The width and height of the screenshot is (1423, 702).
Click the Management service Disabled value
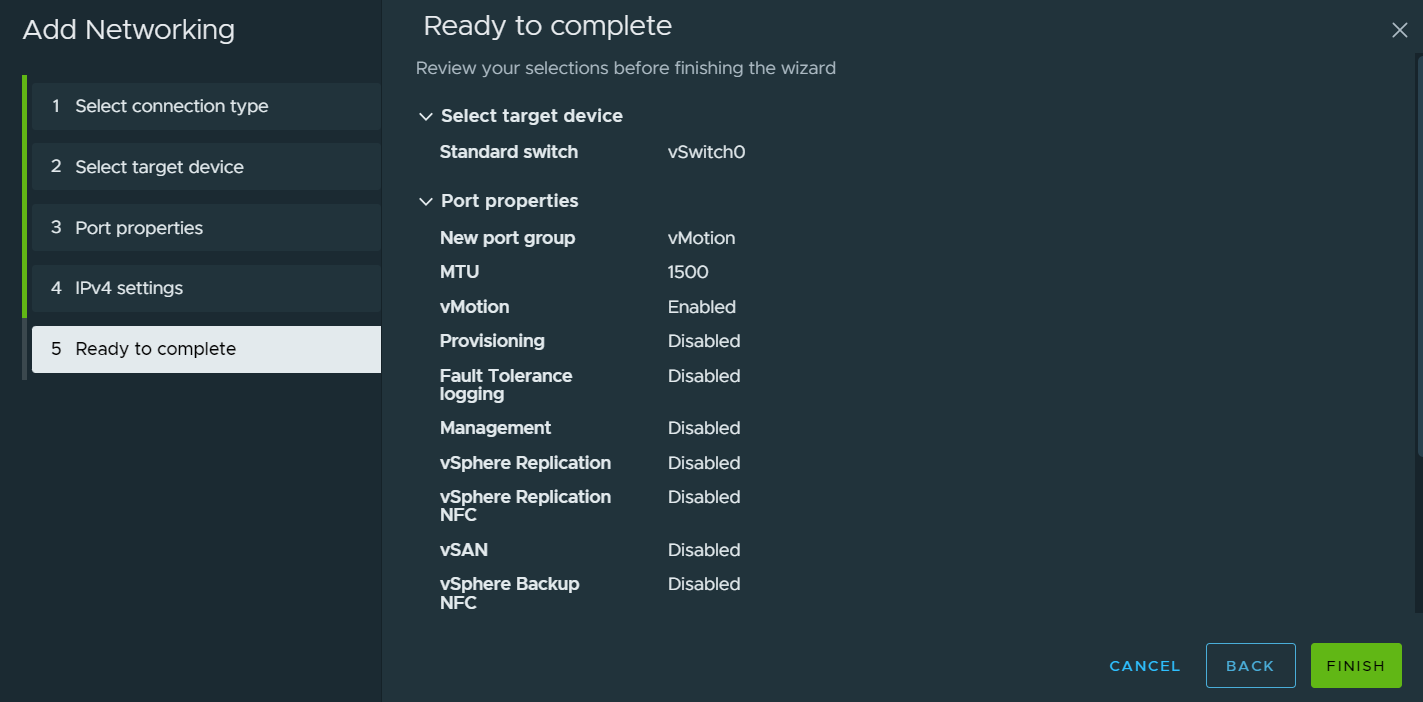[704, 428]
